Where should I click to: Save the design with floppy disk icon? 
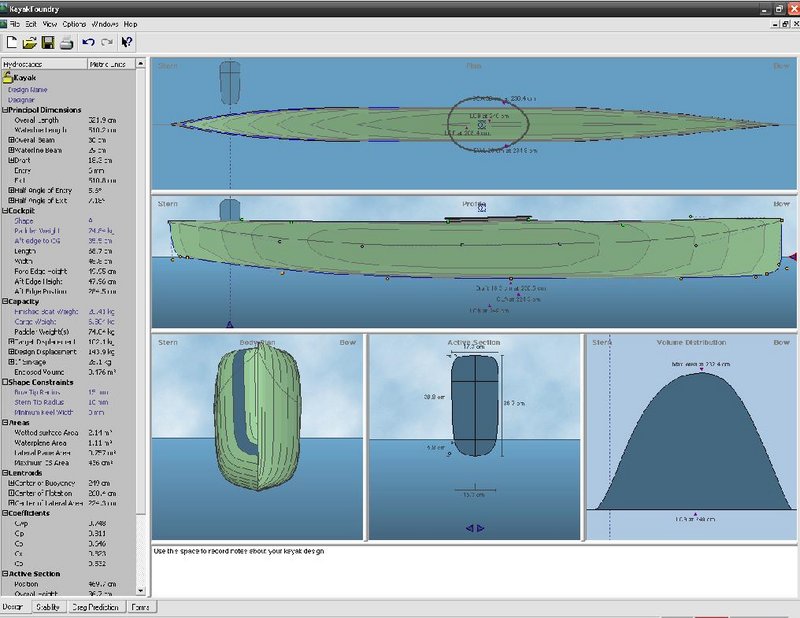point(48,43)
